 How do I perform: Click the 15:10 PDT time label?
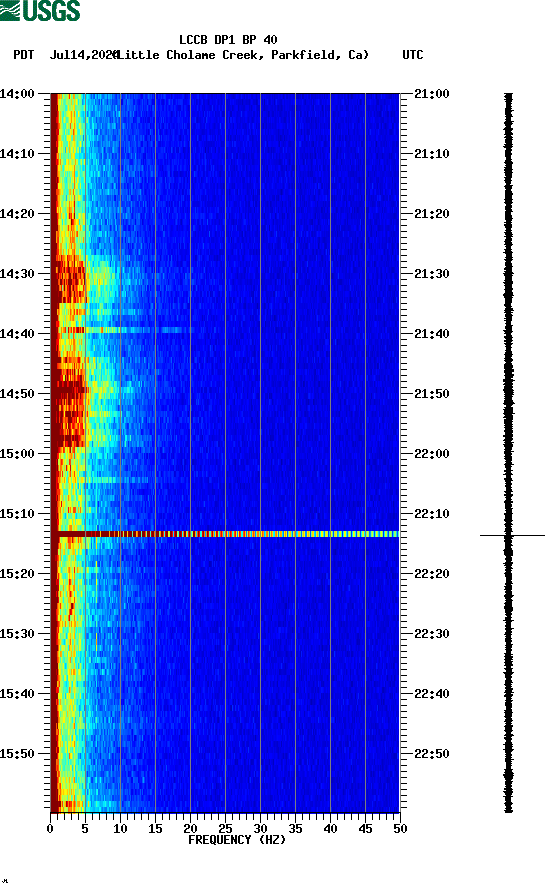(x=17, y=514)
